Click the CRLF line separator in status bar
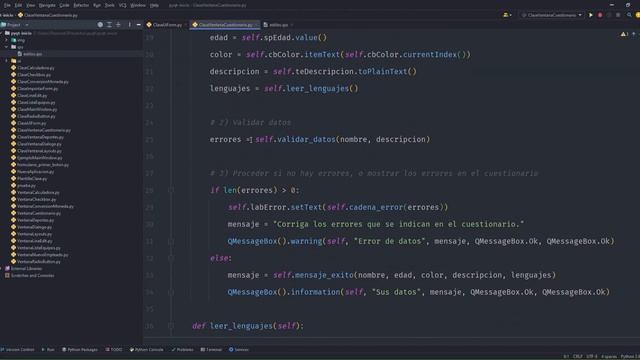 coord(578,356)
